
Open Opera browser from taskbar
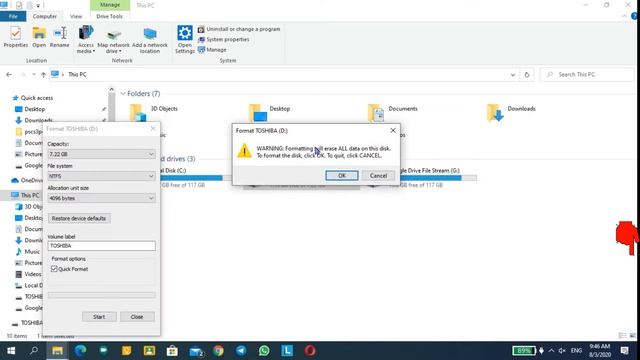[x=310, y=351]
